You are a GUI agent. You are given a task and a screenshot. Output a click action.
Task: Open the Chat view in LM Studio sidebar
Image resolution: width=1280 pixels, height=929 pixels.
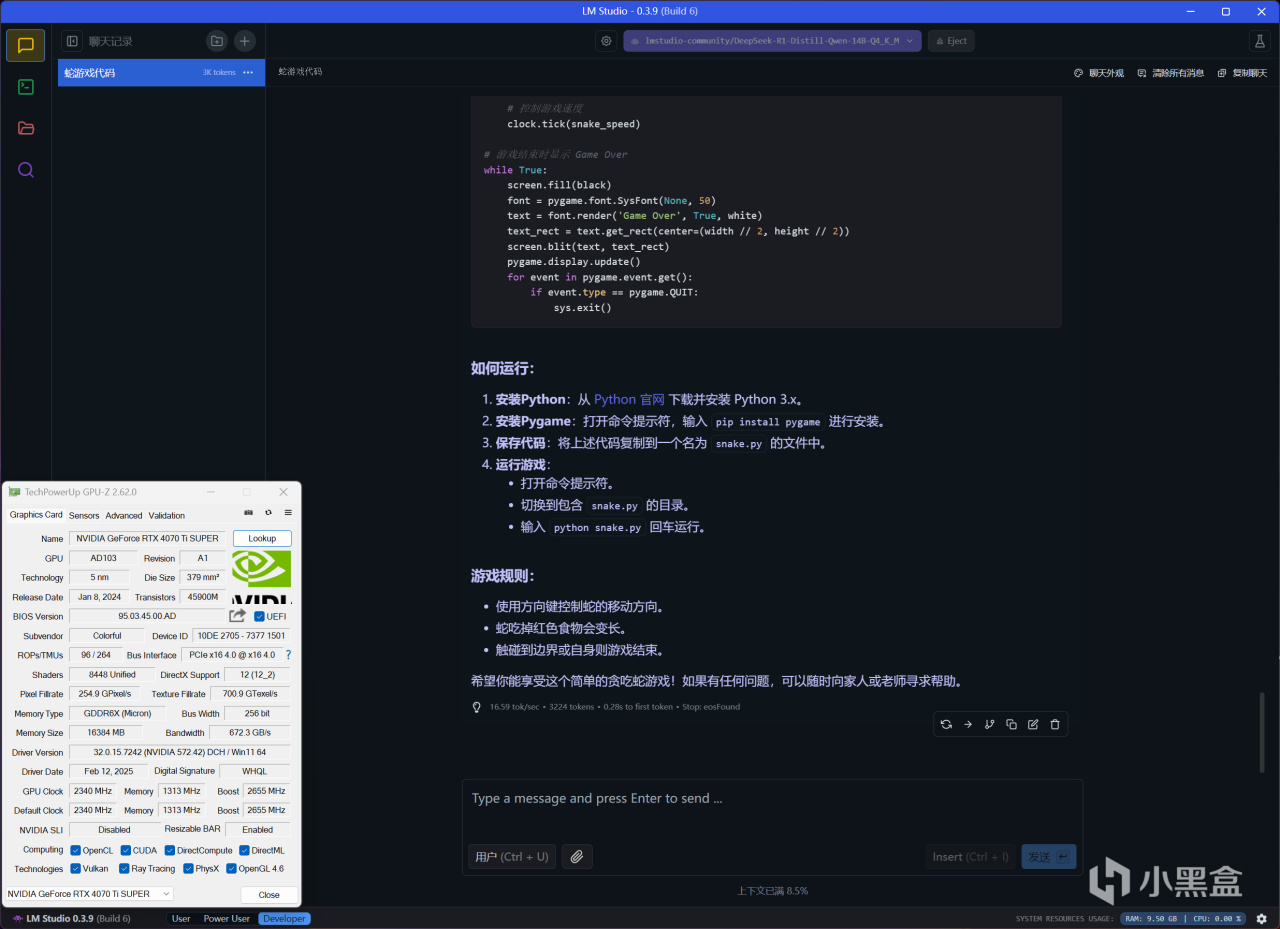pyautogui.click(x=26, y=46)
